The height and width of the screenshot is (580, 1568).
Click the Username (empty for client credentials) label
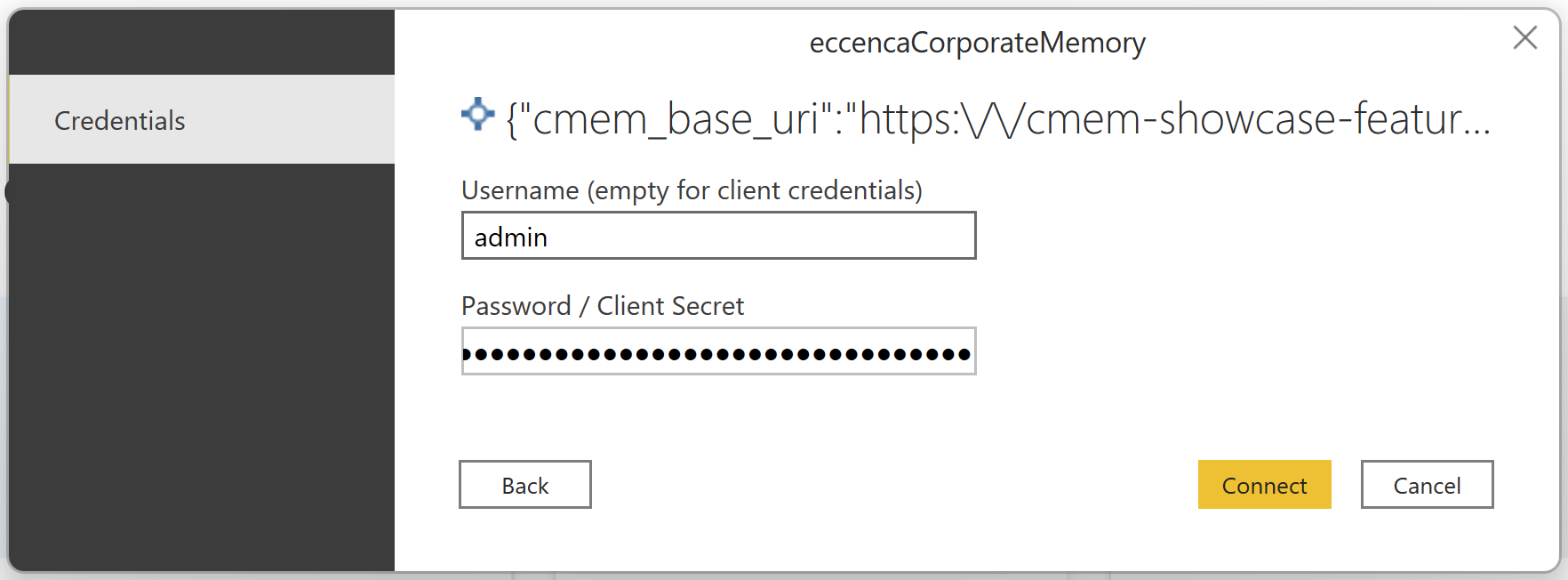[692, 189]
